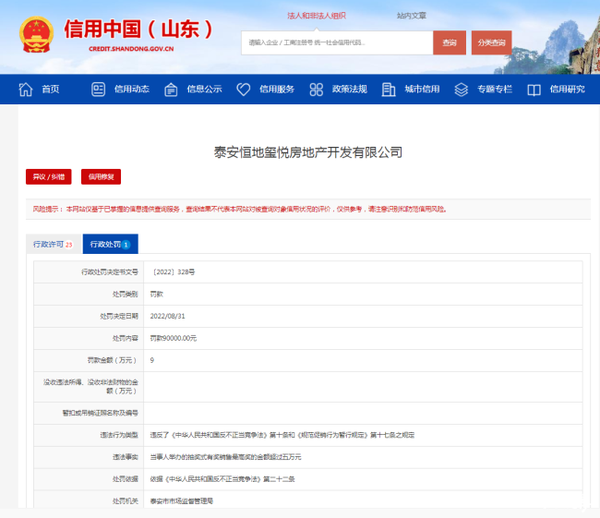Click the company name heading 泰安恒地玺悦房地产开发有限公司
Viewport: 600px width, 518px height.
[x=308, y=152]
